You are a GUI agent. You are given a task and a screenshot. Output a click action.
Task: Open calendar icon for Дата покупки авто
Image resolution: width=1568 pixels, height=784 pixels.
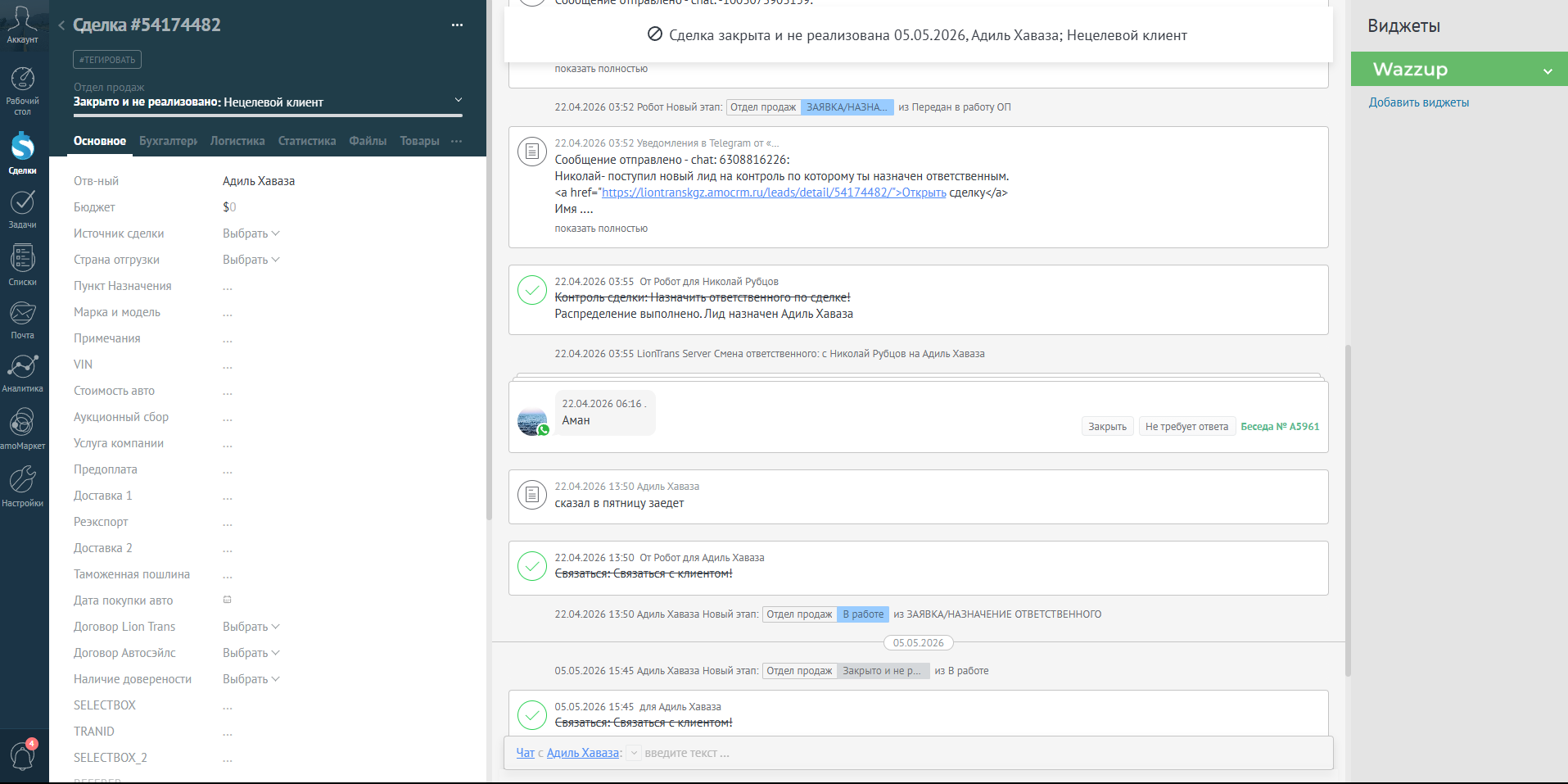click(x=228, y=600)
